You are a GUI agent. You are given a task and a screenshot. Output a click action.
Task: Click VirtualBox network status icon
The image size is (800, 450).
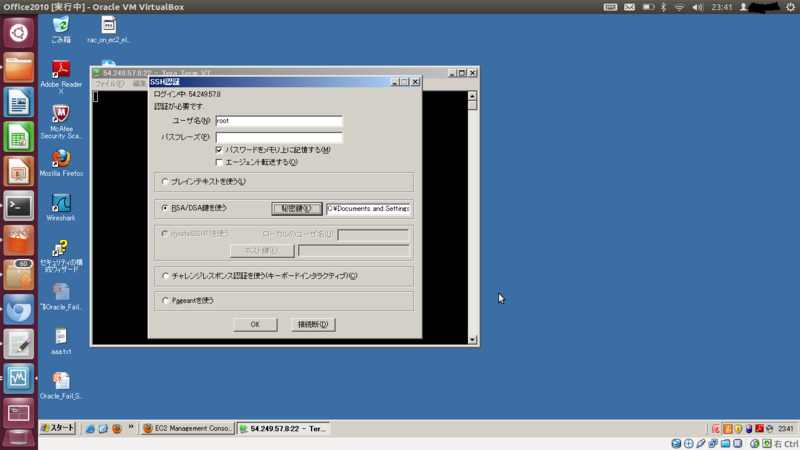pyautogui.click(x=713, y=444)
